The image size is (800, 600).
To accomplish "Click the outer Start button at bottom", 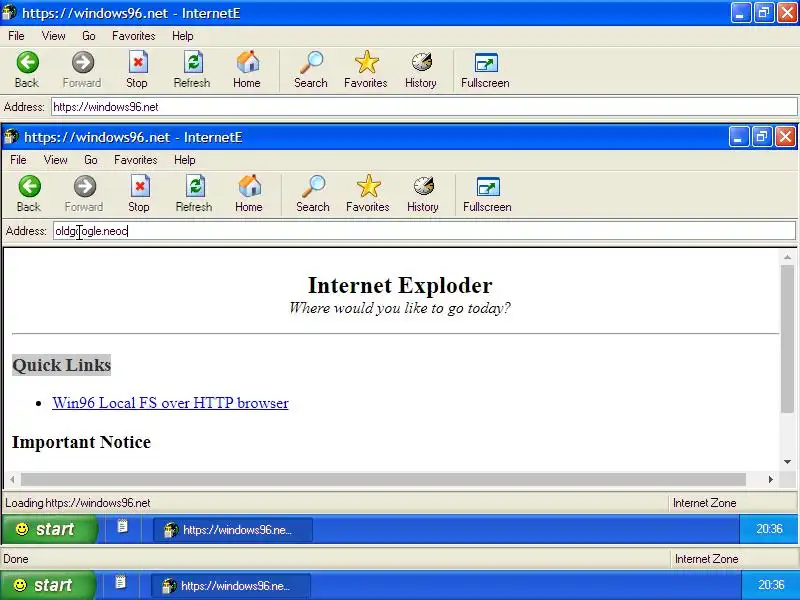I will (47, 585).
